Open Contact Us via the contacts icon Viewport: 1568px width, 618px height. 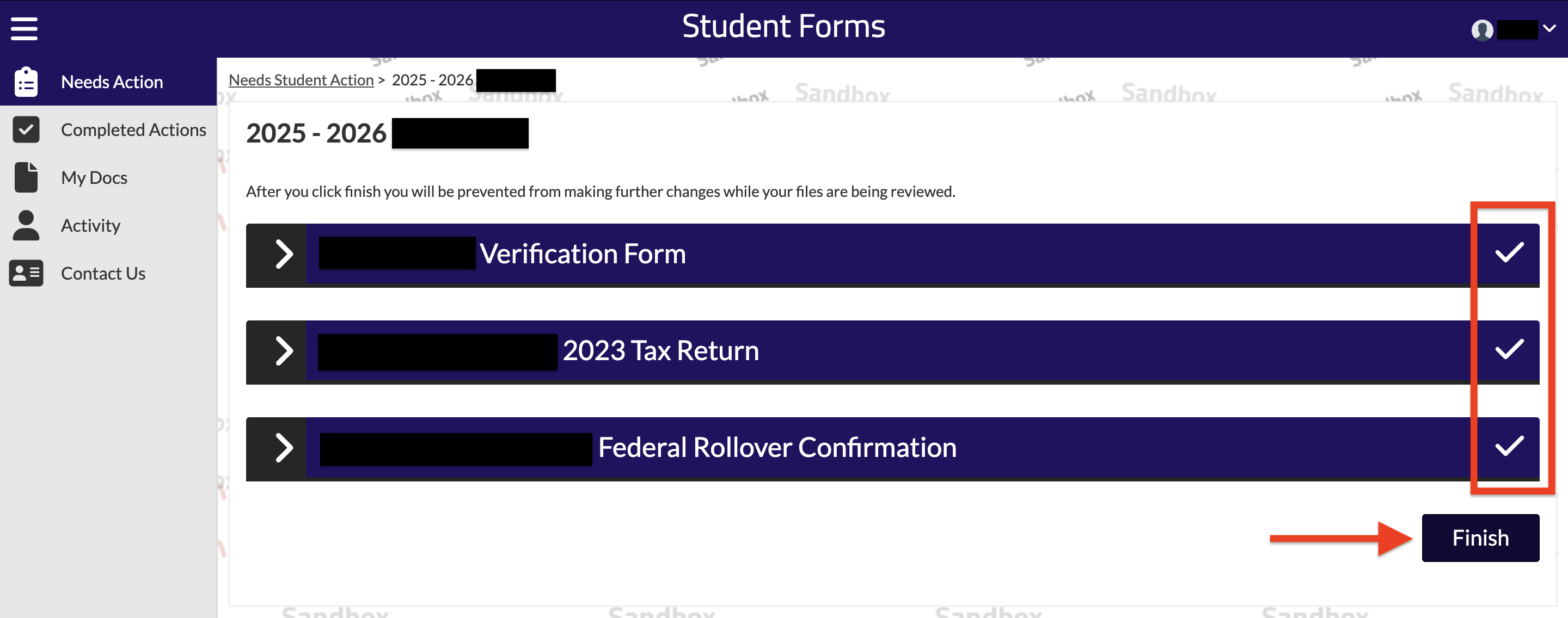[x=26, y=273]
